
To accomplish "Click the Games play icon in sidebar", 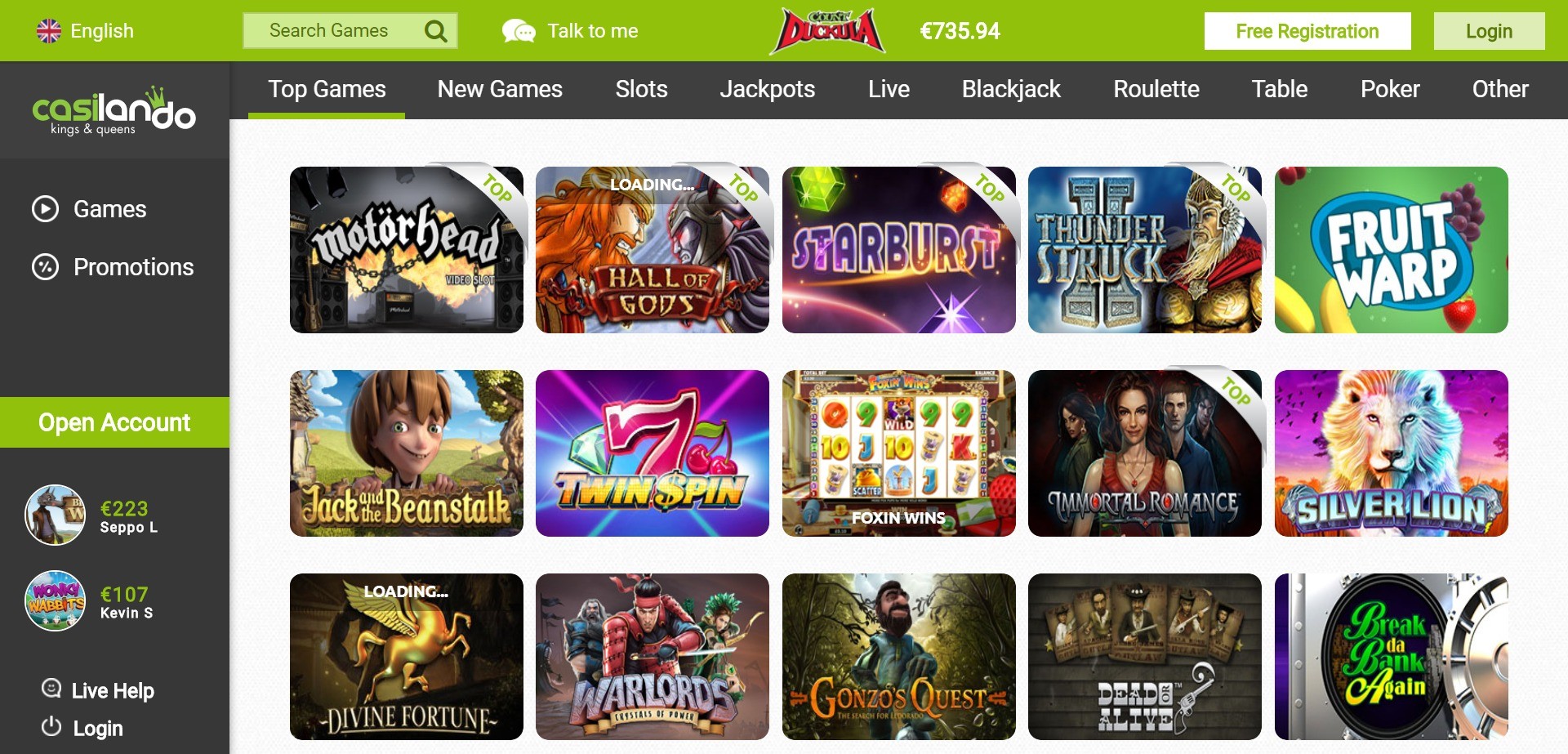I will pos(45,209).
